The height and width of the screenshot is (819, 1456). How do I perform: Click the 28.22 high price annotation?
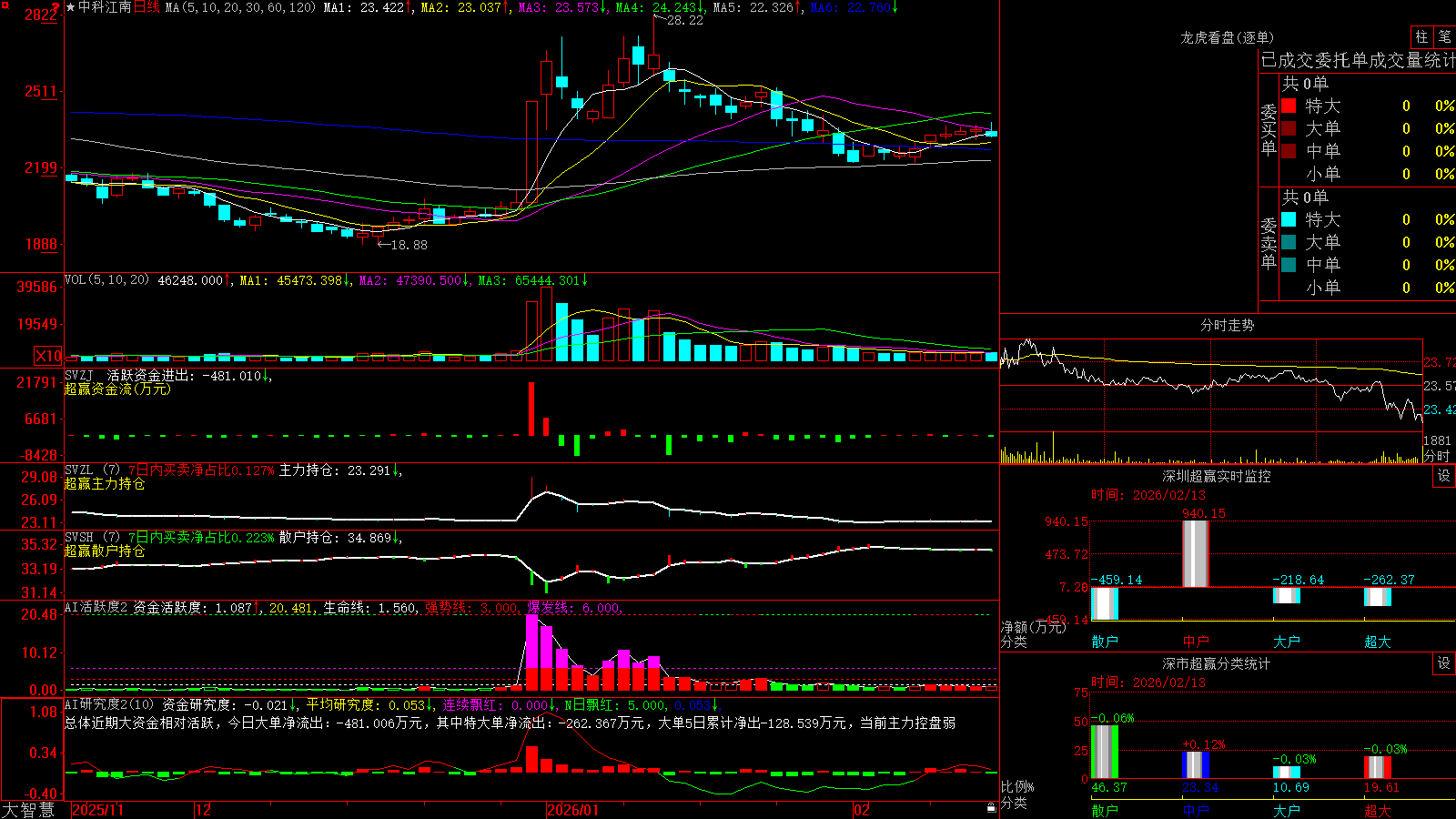[685, 20]
